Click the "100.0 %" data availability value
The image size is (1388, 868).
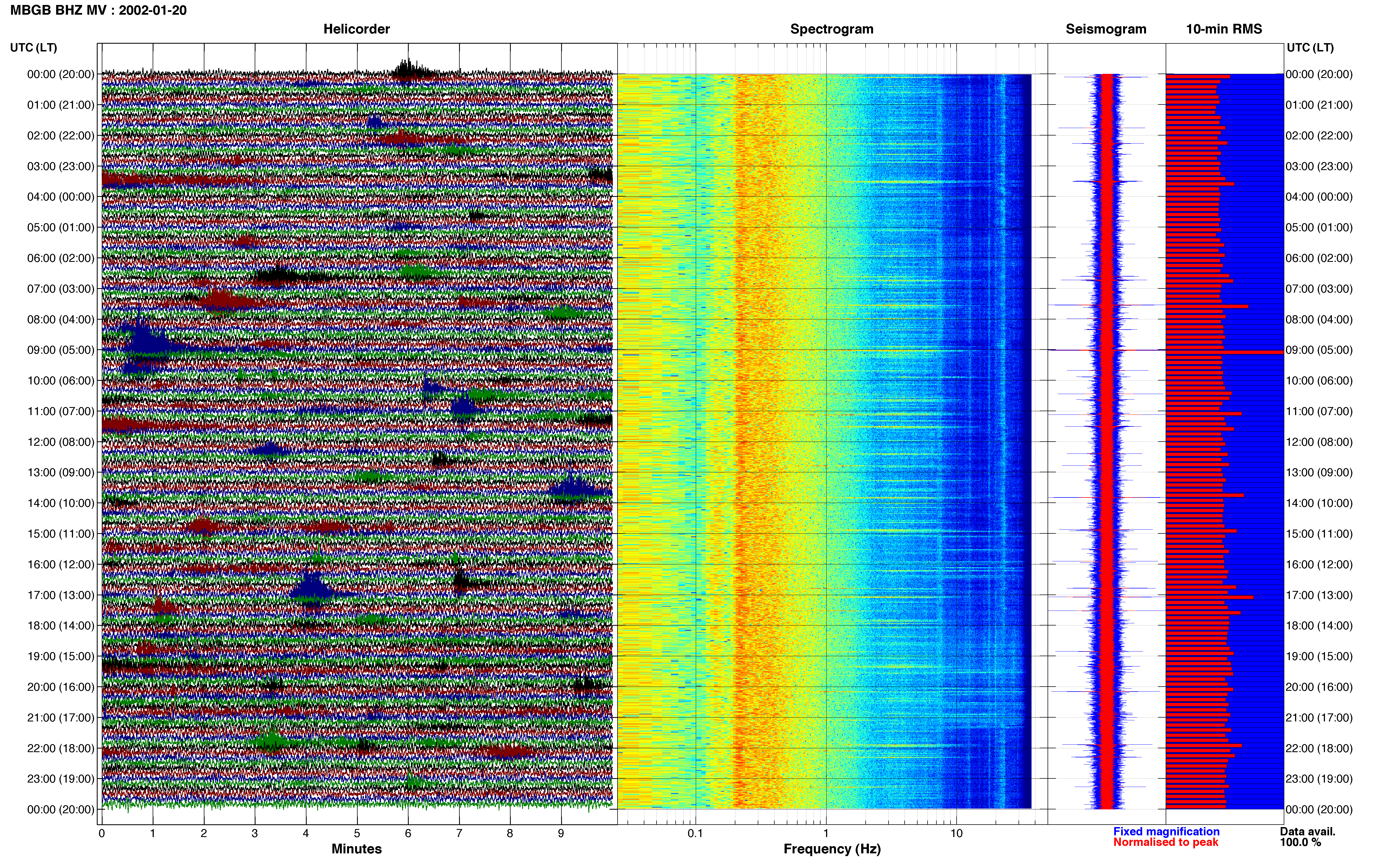coord(1300,842)
